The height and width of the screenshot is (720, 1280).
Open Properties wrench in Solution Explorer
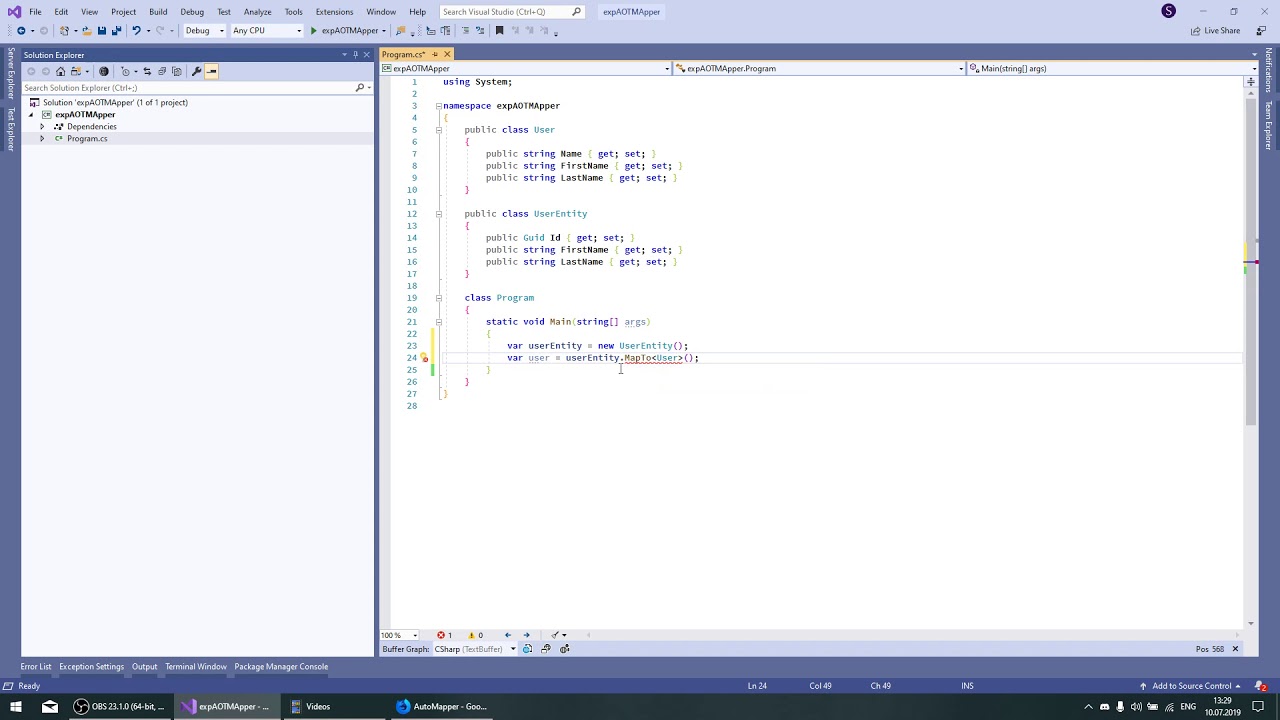[196, 71]
